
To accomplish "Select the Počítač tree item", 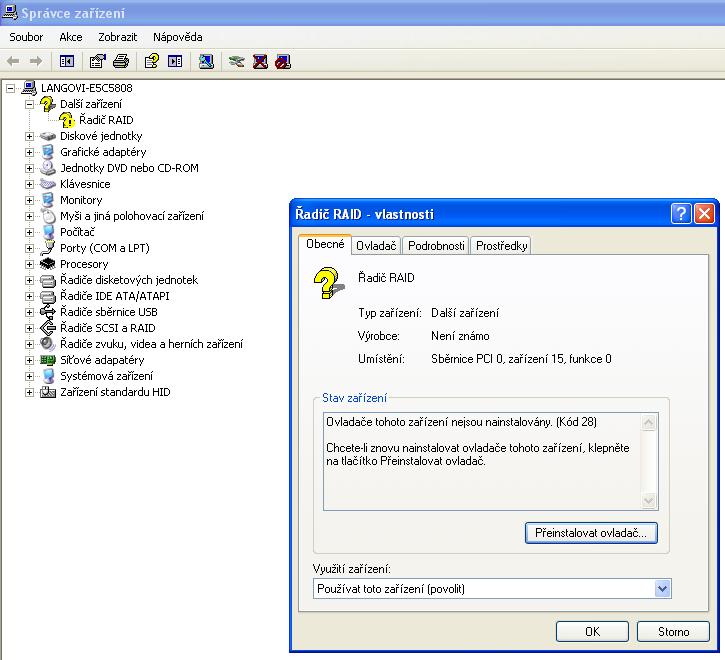I will tap(77, 232).
